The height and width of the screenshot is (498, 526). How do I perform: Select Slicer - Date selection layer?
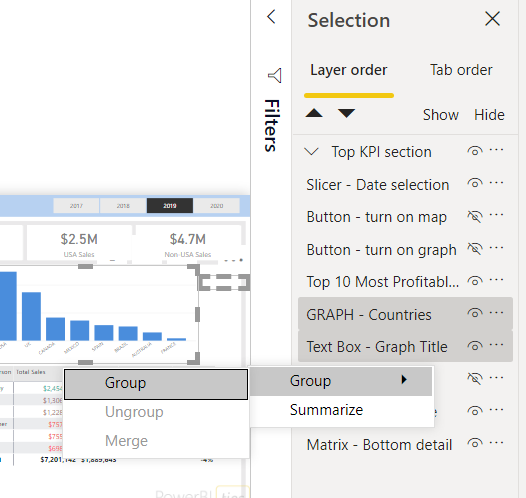(x=378, y=185)
